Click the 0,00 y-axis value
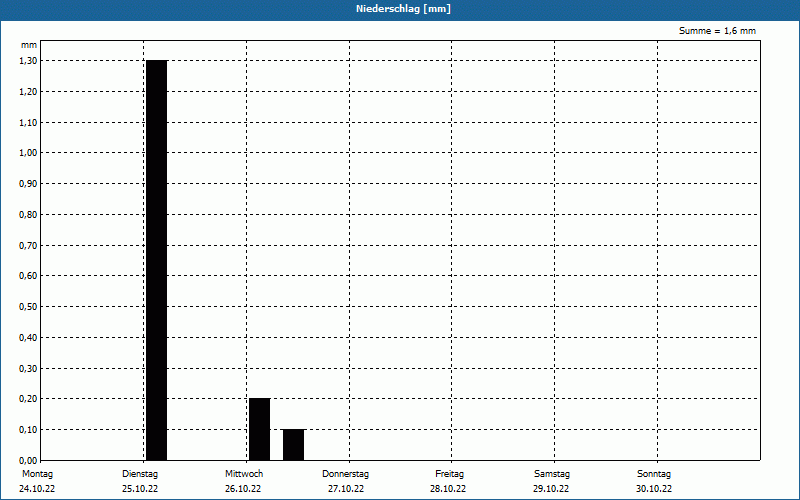The height and width of the screenshot is (500, 800). click(28, 460)
